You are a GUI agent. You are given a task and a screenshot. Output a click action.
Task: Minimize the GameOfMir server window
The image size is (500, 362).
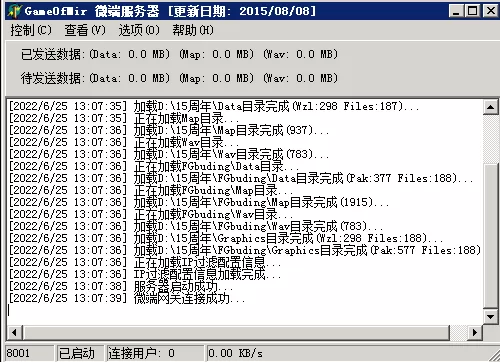point(456,11)
